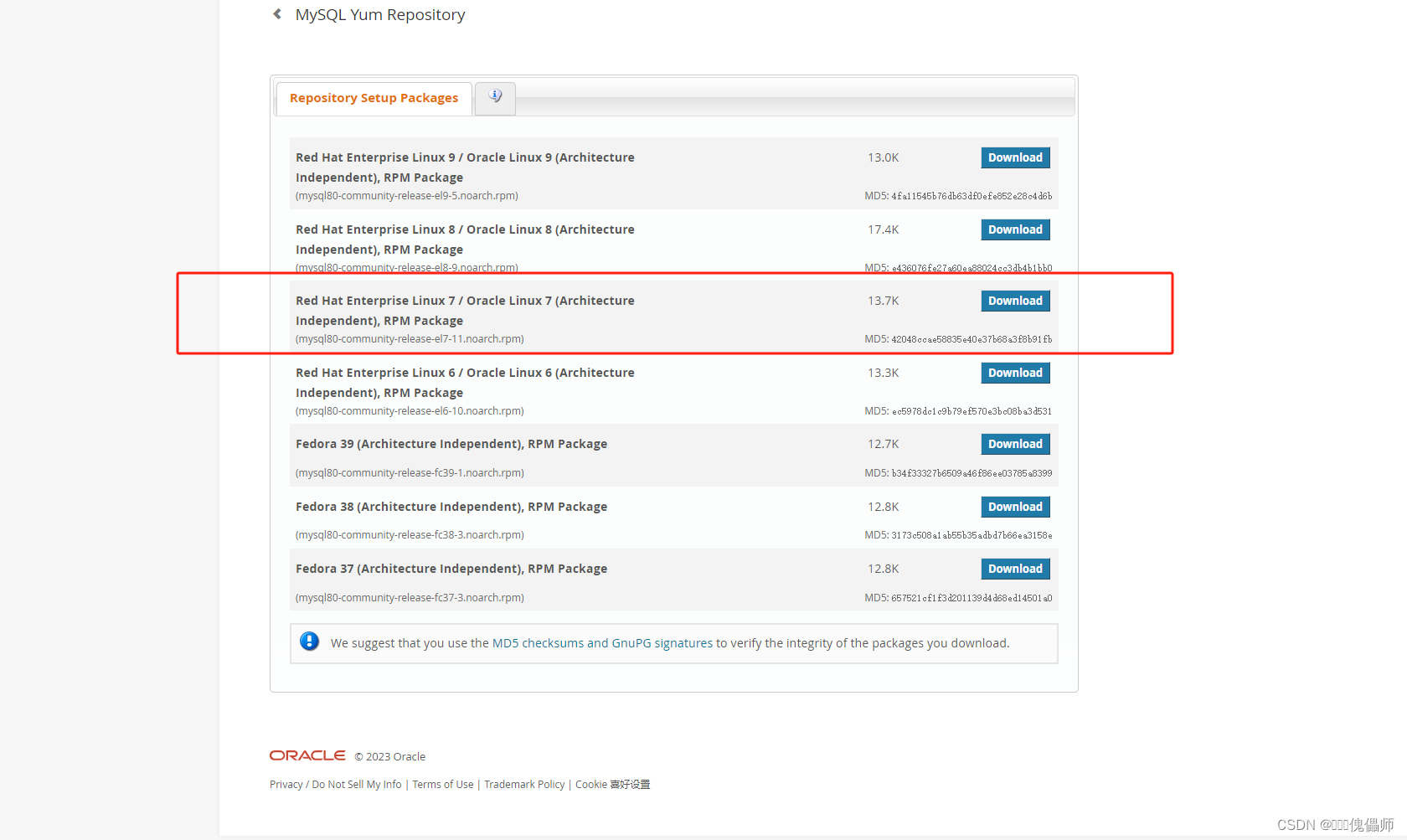The width and height of the screenshot is (1407, 840).
Task: Click the Oracle logo in the footer
Action: [307, 755]
